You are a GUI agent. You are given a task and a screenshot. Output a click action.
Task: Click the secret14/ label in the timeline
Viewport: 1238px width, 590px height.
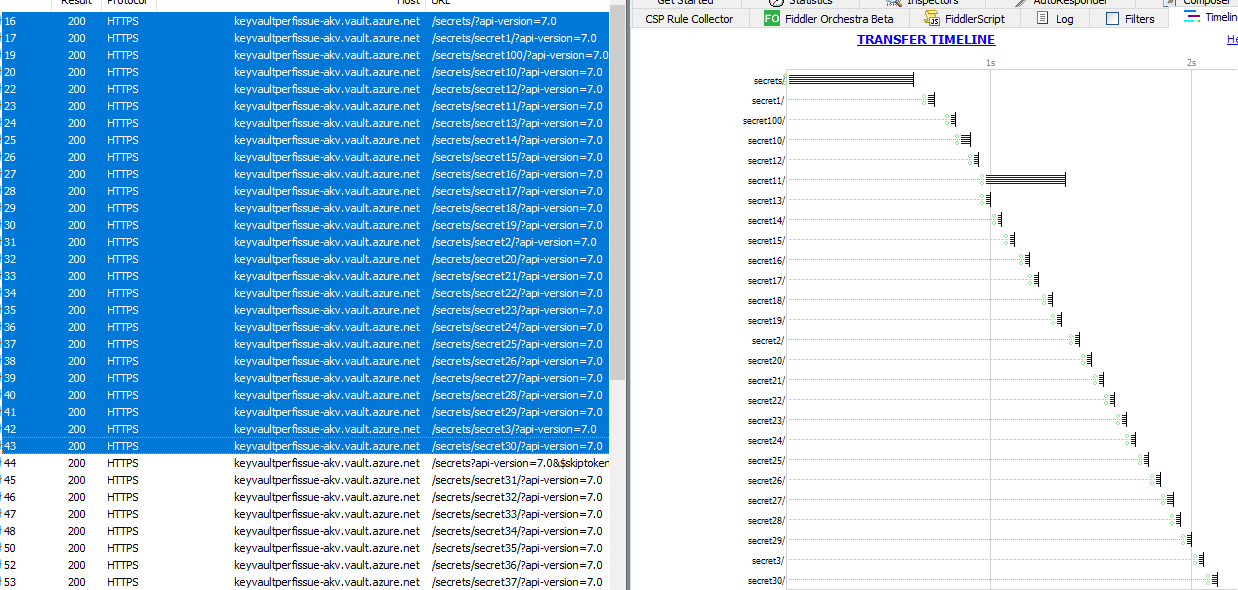tap(767, 221)
